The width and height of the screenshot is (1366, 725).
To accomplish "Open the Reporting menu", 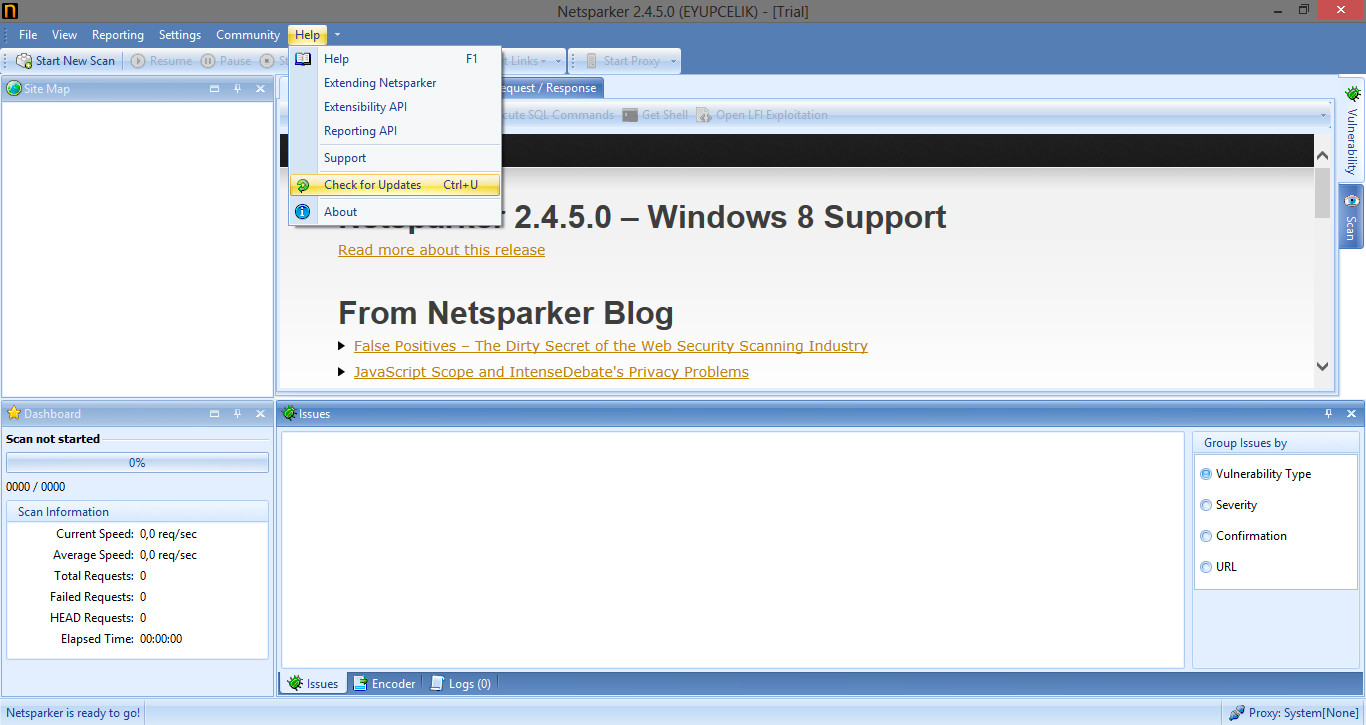I will click(x=118, y=35).
